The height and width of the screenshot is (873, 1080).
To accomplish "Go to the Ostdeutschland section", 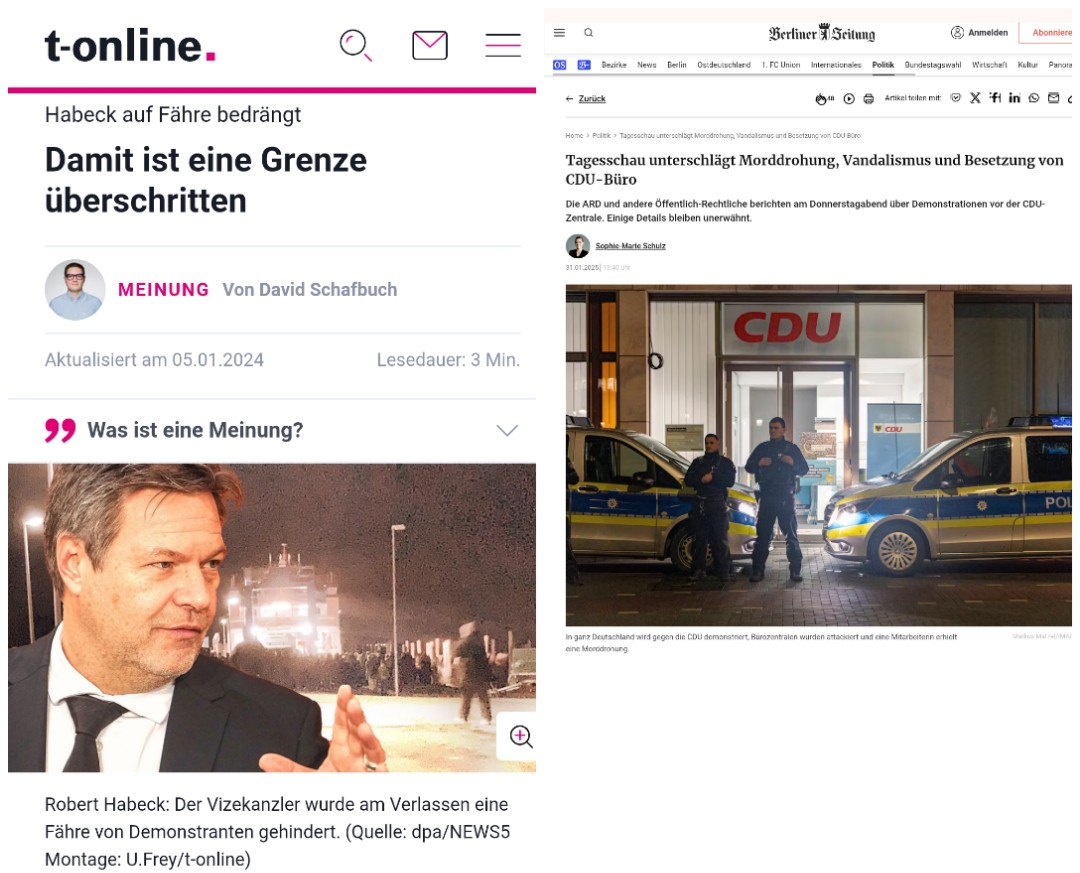I will (x=724, y=65).
